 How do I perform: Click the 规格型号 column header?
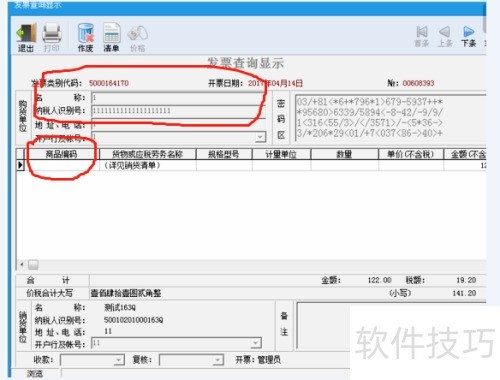point(224,154)
